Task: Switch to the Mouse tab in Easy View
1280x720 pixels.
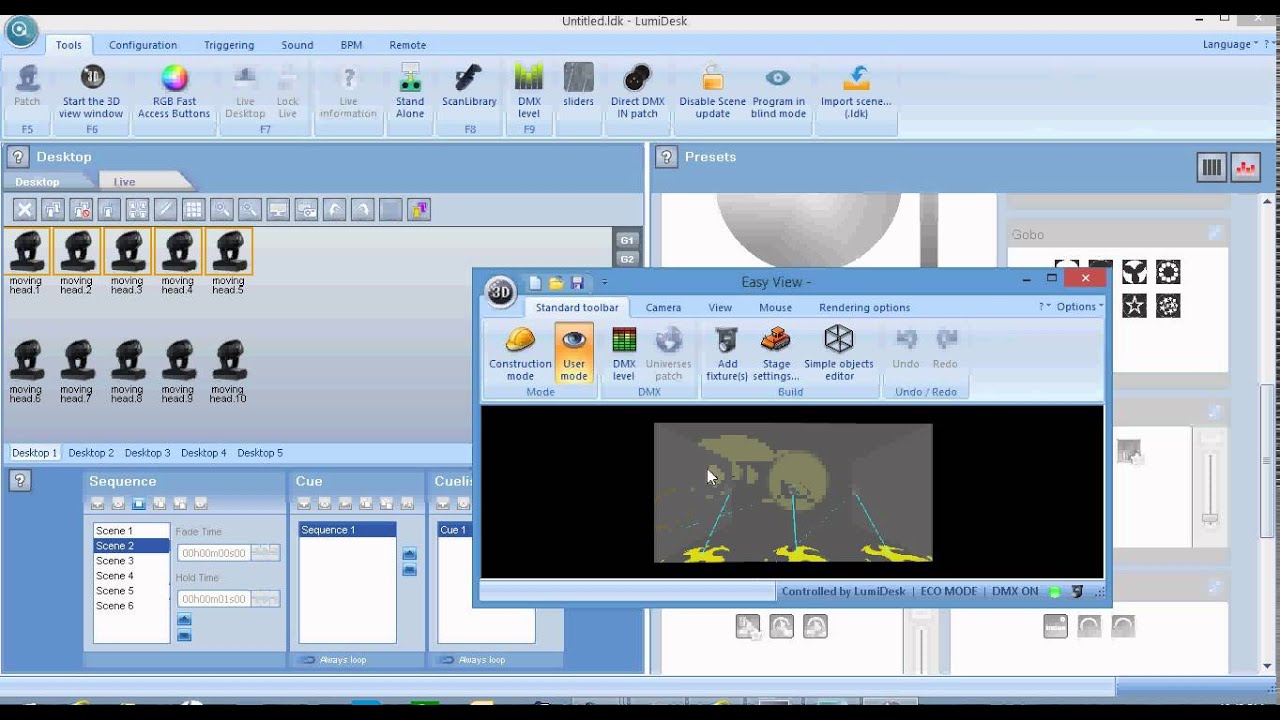Action: click(775, 307)
